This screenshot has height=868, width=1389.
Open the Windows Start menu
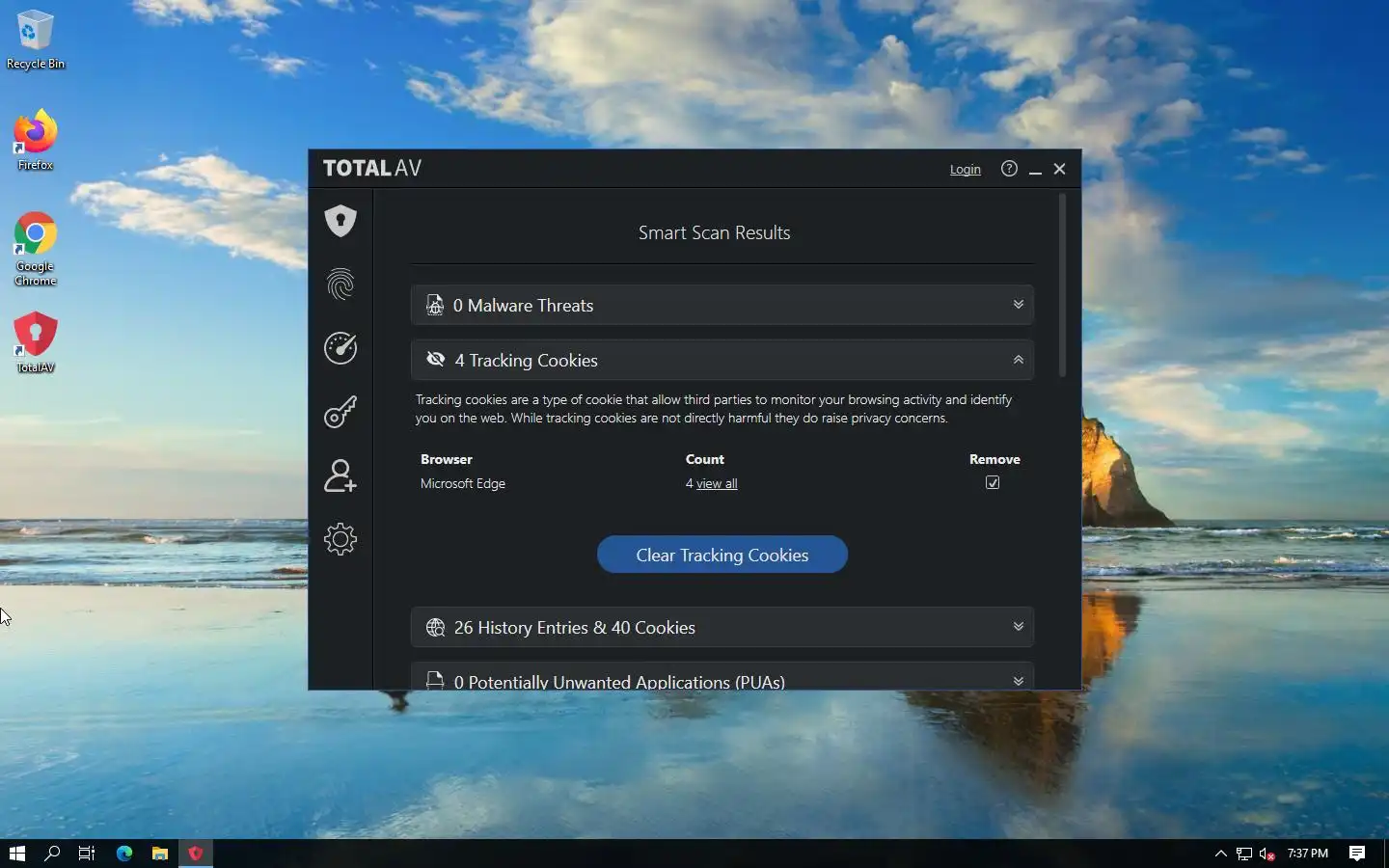point(16,854)
